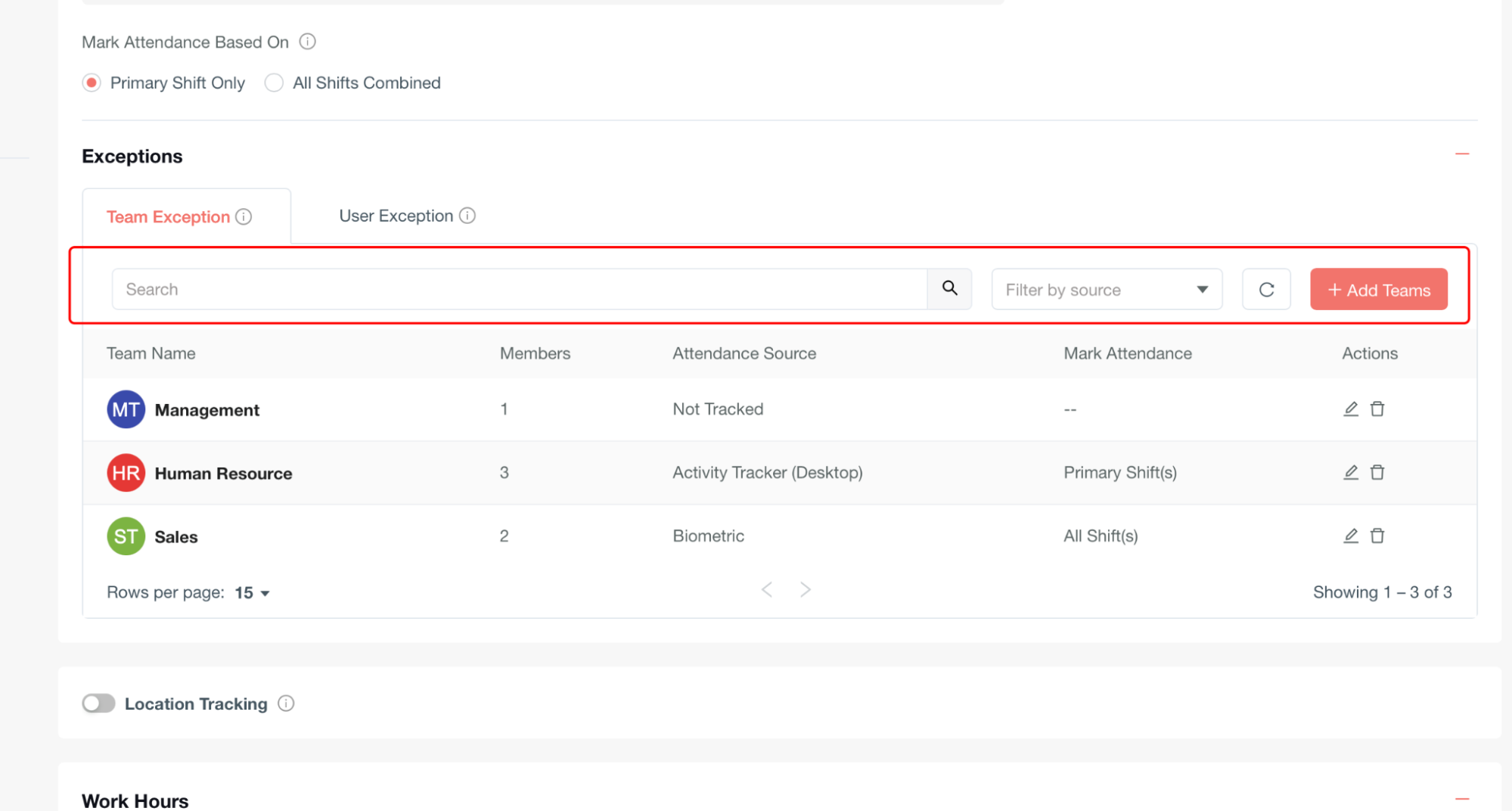1512x811 pixels.
Task: Select the Team Exception tab
Action: point(169,217)
